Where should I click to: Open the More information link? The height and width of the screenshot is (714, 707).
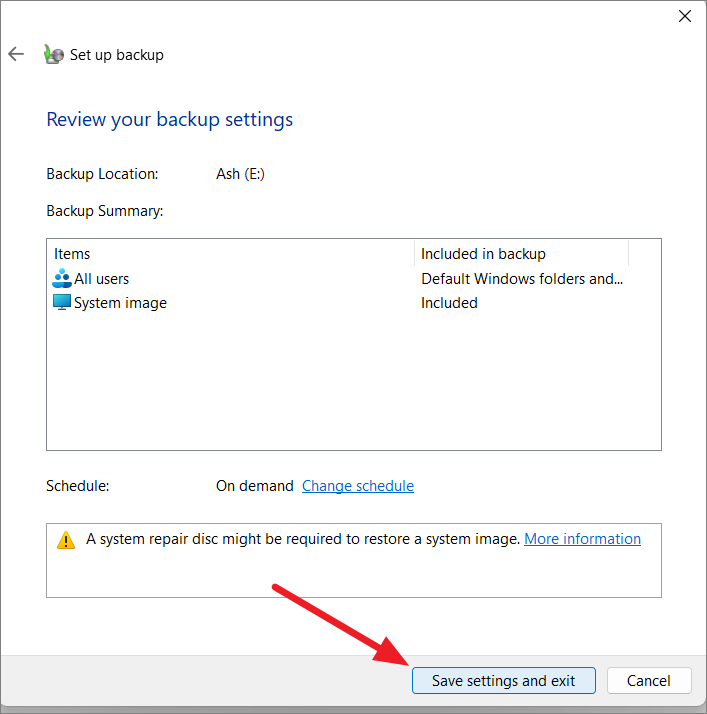[582, 539]
